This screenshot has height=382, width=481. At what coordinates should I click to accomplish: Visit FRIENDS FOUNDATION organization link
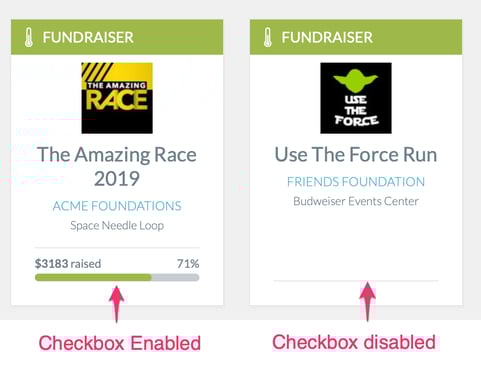click(x=356, y=182)
